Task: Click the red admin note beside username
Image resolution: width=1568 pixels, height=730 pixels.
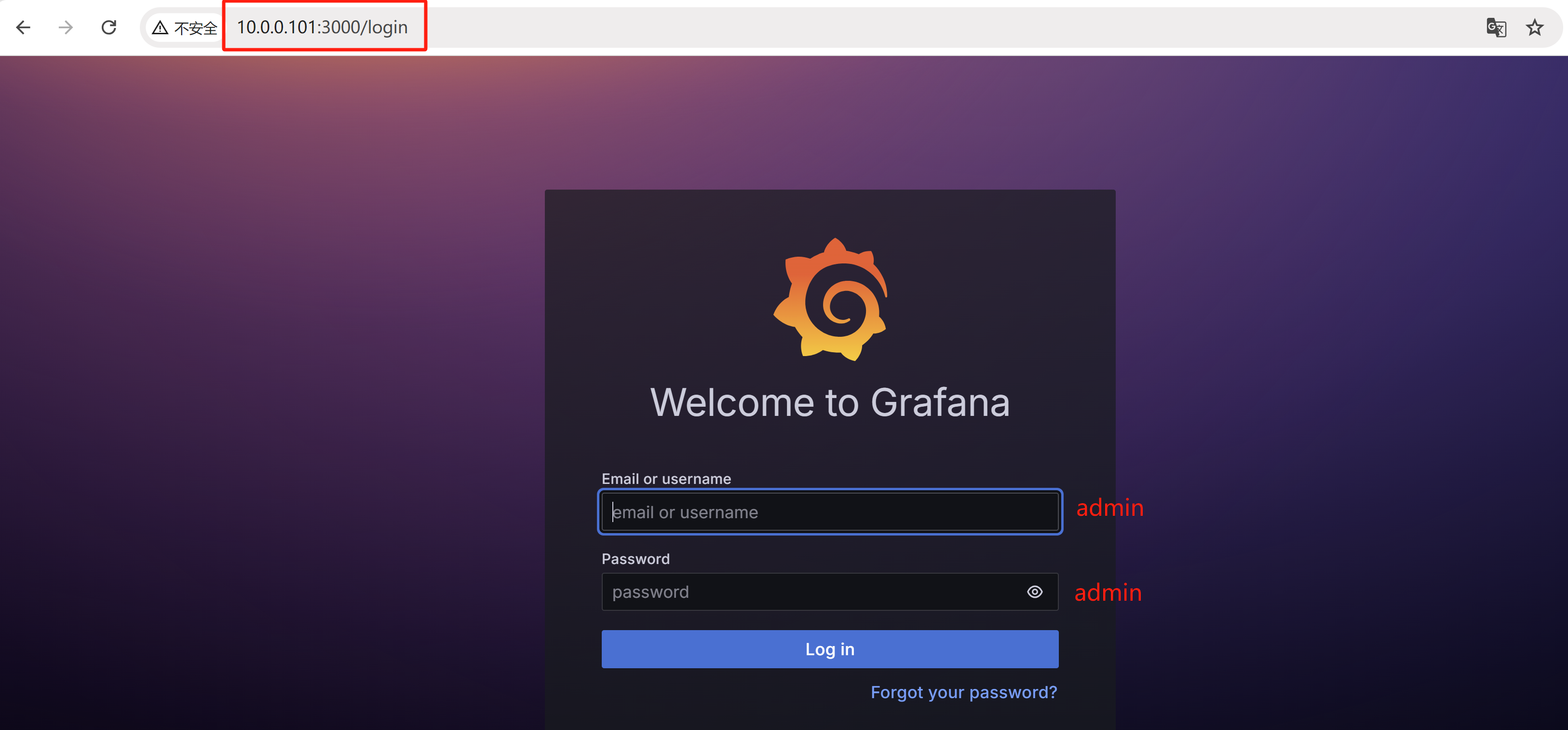Action: (x=1109, y=508)
